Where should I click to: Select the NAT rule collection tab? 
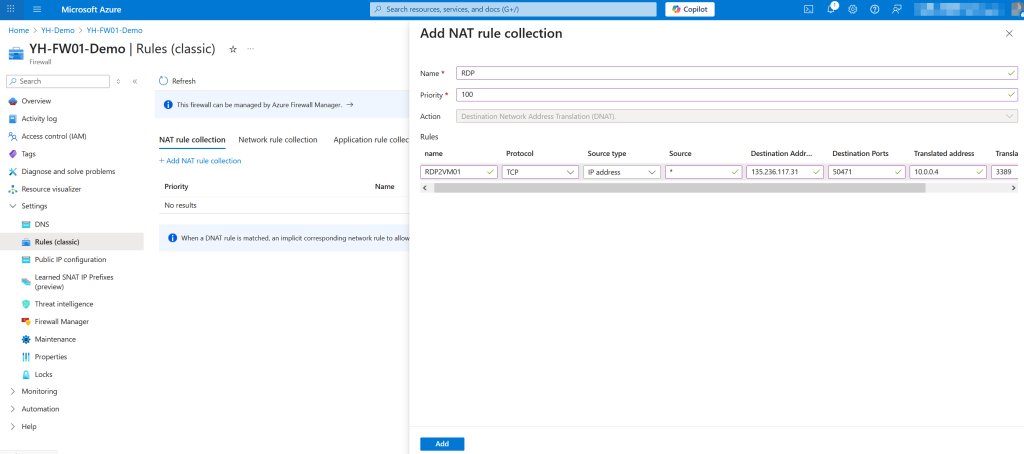tap(192, 140)
